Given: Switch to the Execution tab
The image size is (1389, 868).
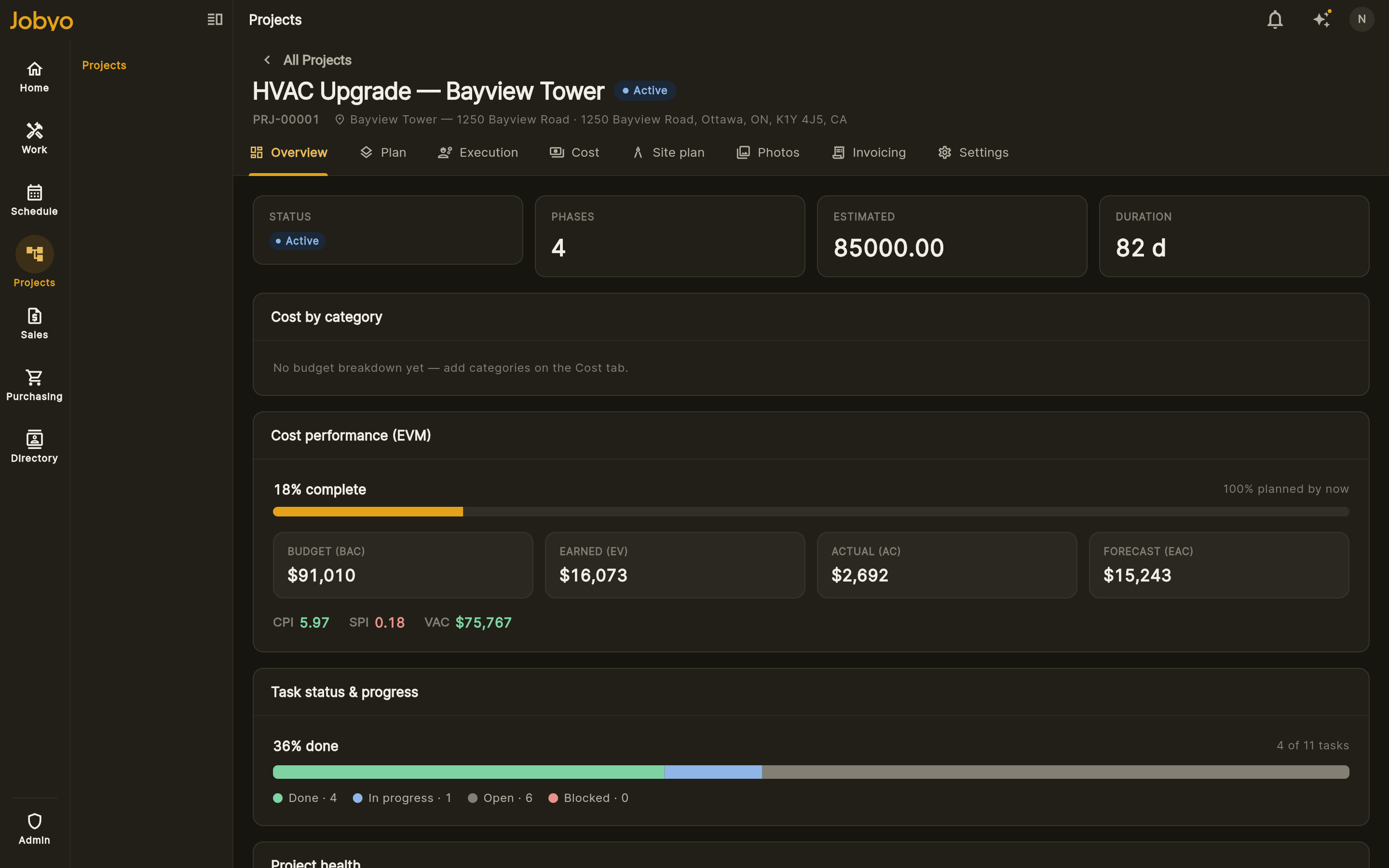Looking at the screenshot, I should point(477,153).
